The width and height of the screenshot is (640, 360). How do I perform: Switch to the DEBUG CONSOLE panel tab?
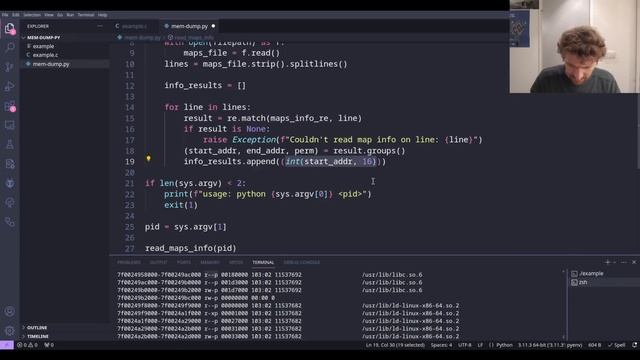tap(302, 262)
